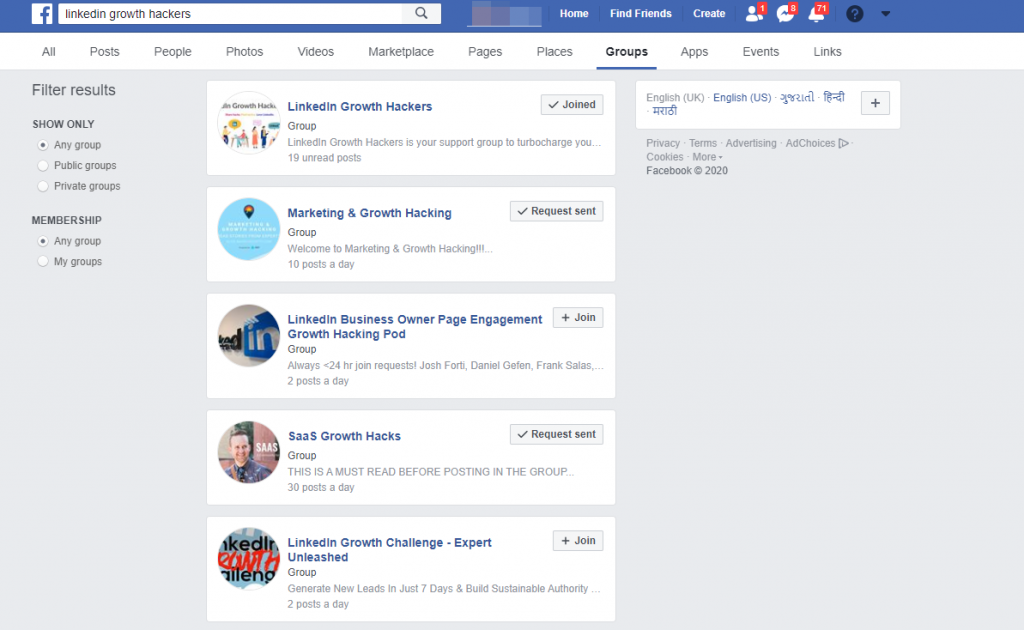The width and height of the screenshot is (1024, 630).
Task: Switch to the Links tab
Action: [827, 52]
